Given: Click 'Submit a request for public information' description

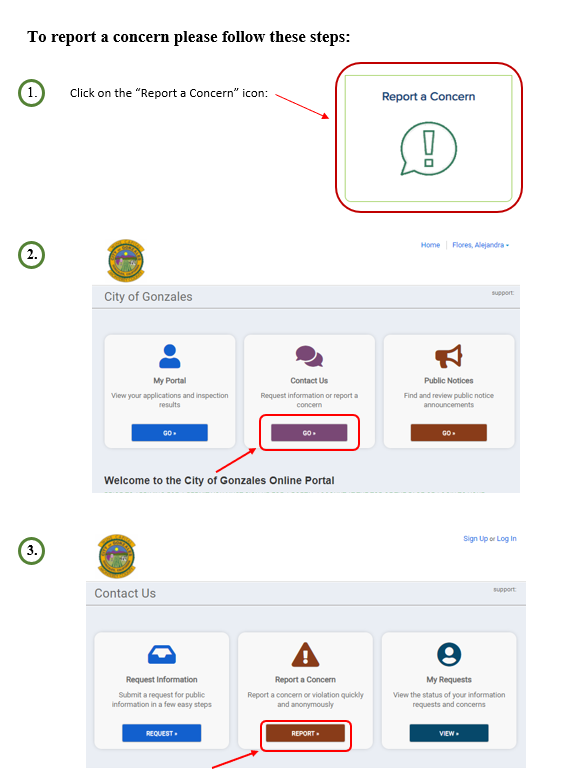Looking at the screenshot, I should coord(162,699).
